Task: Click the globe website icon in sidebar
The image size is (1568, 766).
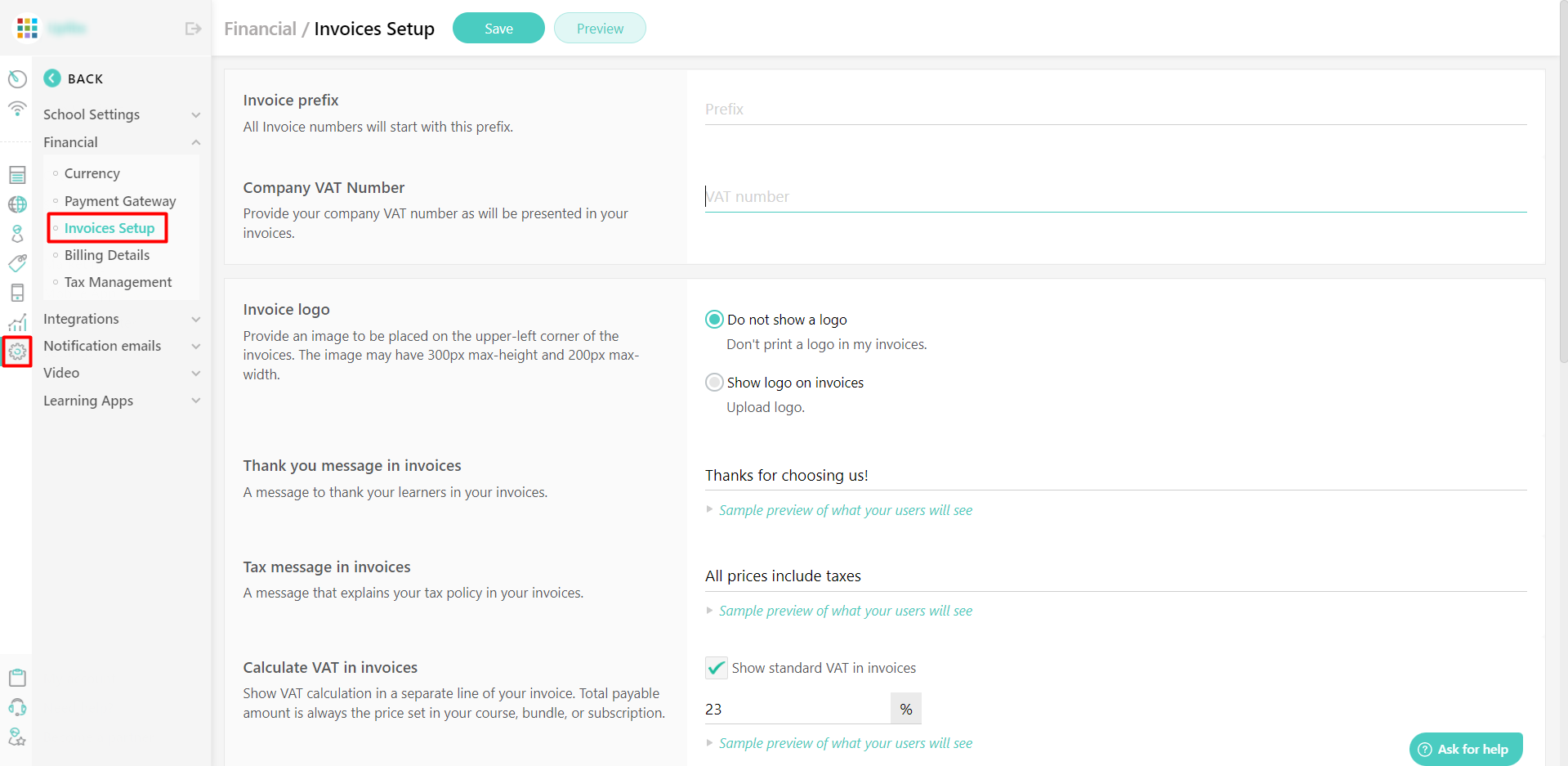Action: [x=17, y=204]
